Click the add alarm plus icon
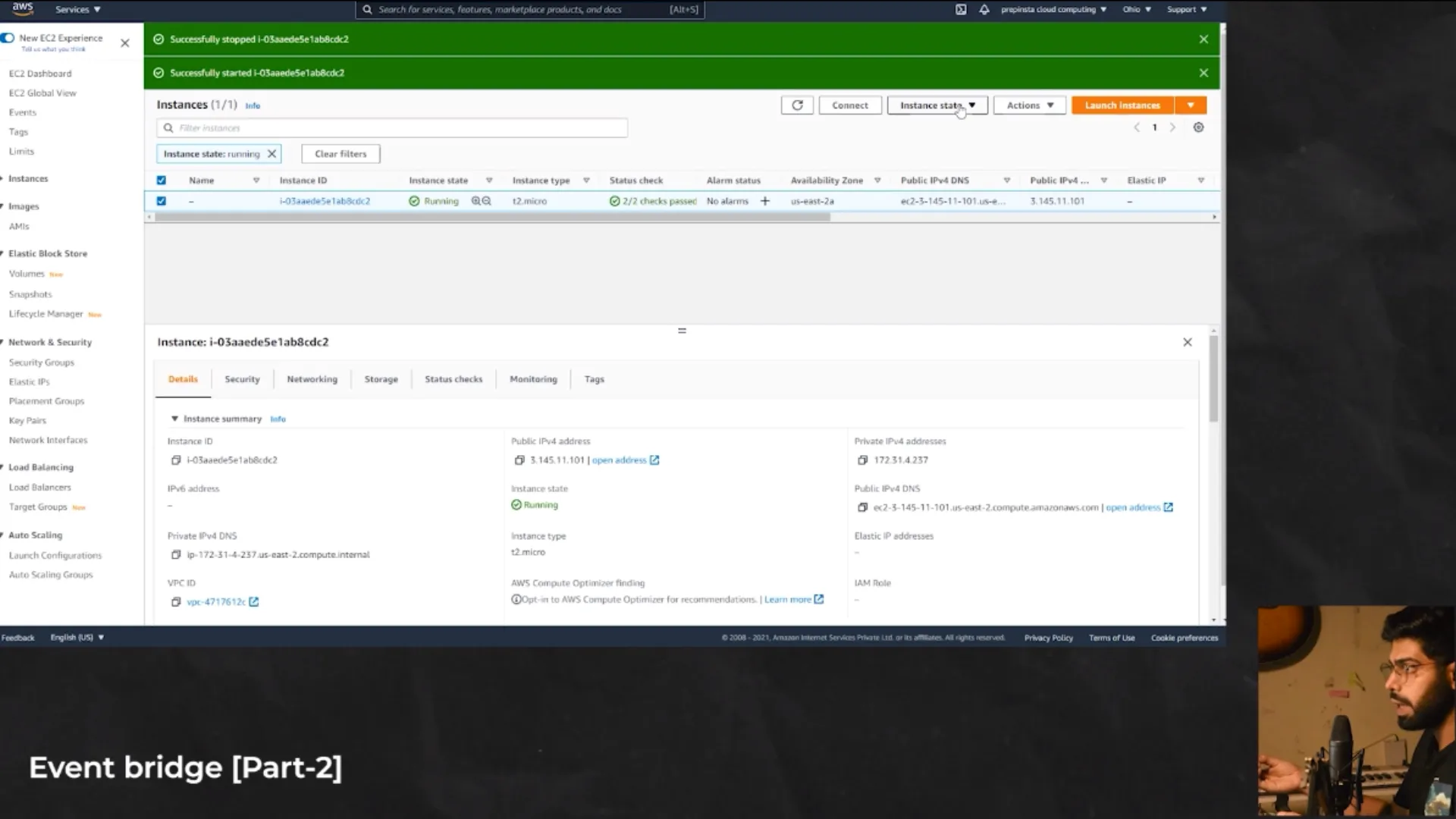Viewport: 1456px width, 819px height. (765, 201)
